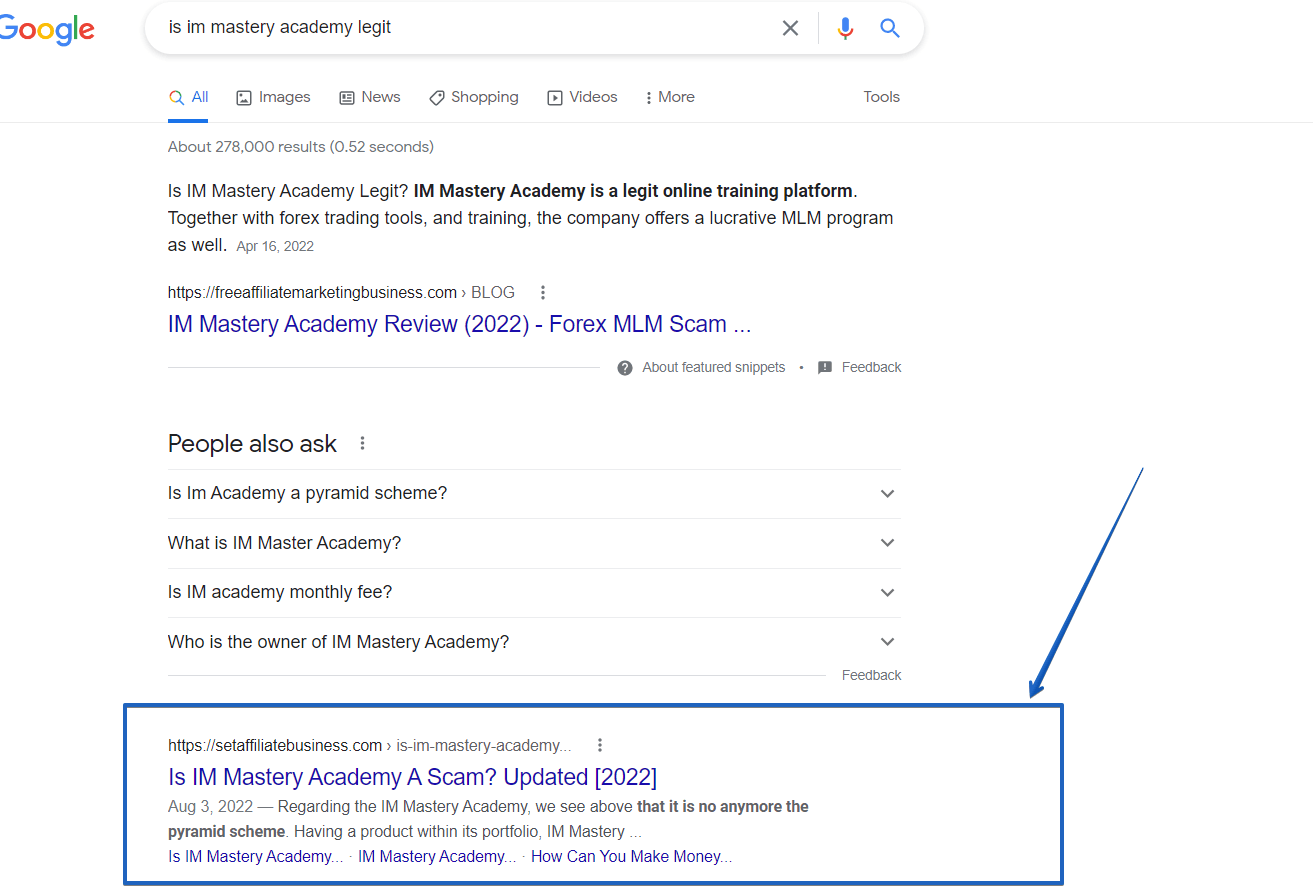Click Feedback link next to featured snippets
Image resolution: width=1313 pixels, height=889 pixels.
(x=871, y=368)
